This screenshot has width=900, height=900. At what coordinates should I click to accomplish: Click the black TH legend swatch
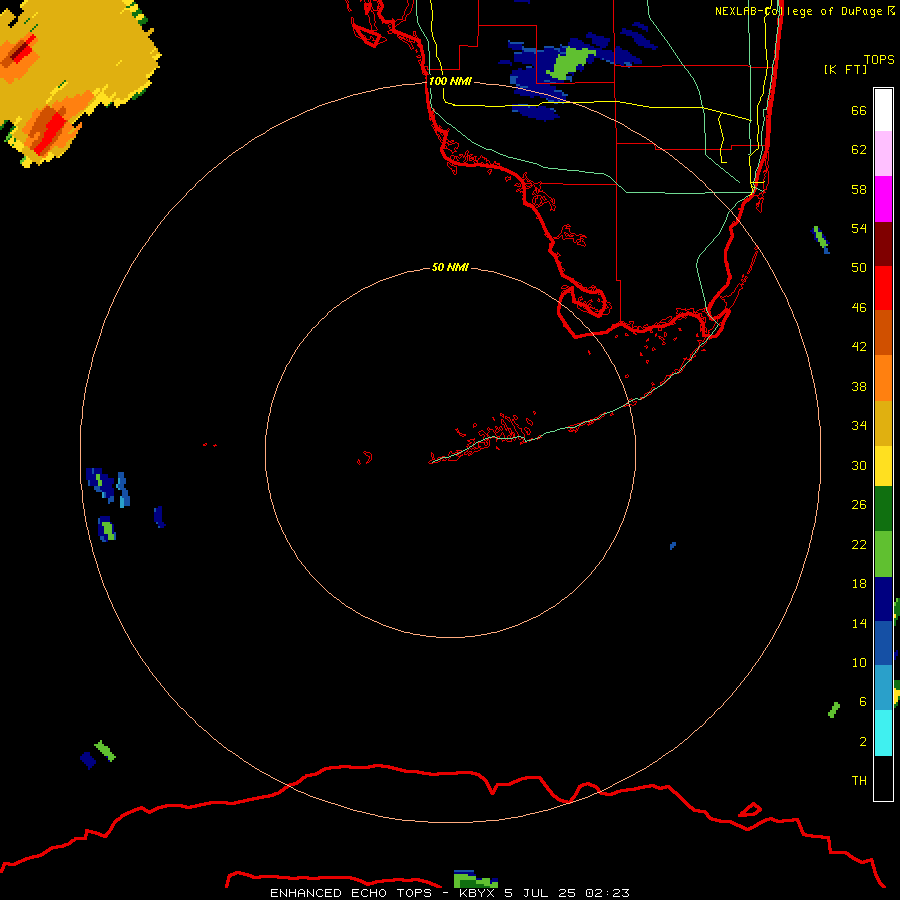tap(883, 778)
